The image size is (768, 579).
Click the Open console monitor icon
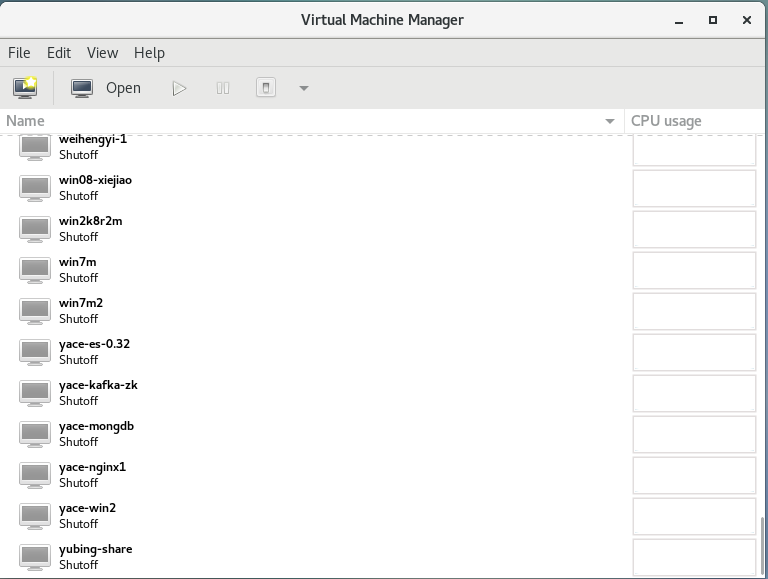tap(82, 89)
